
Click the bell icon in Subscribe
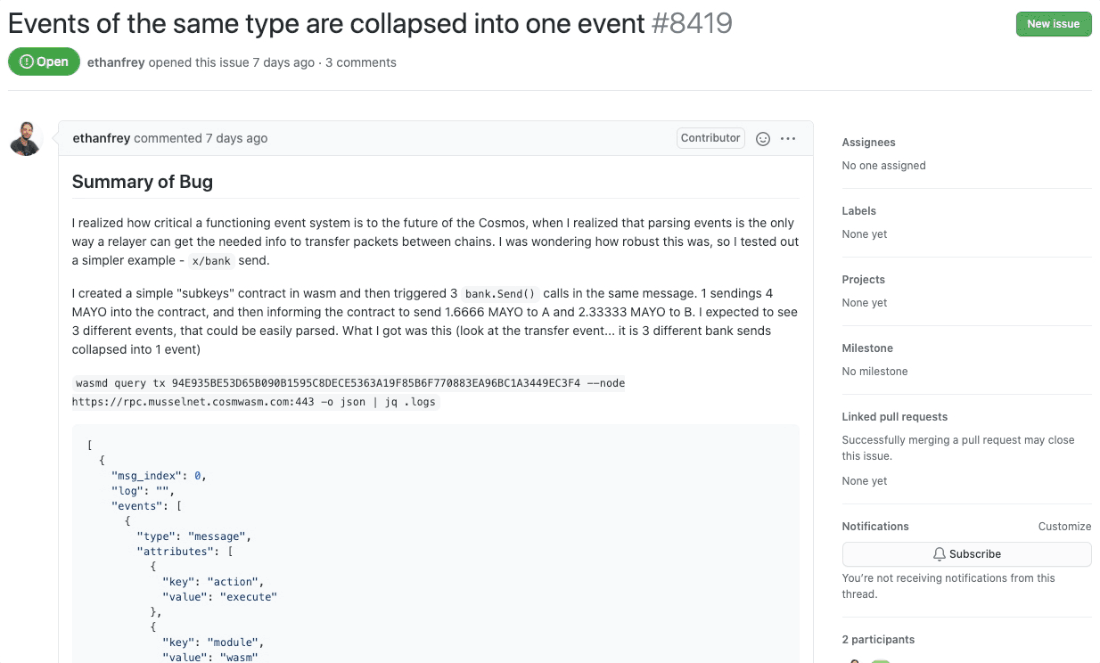tap(939, 554)
